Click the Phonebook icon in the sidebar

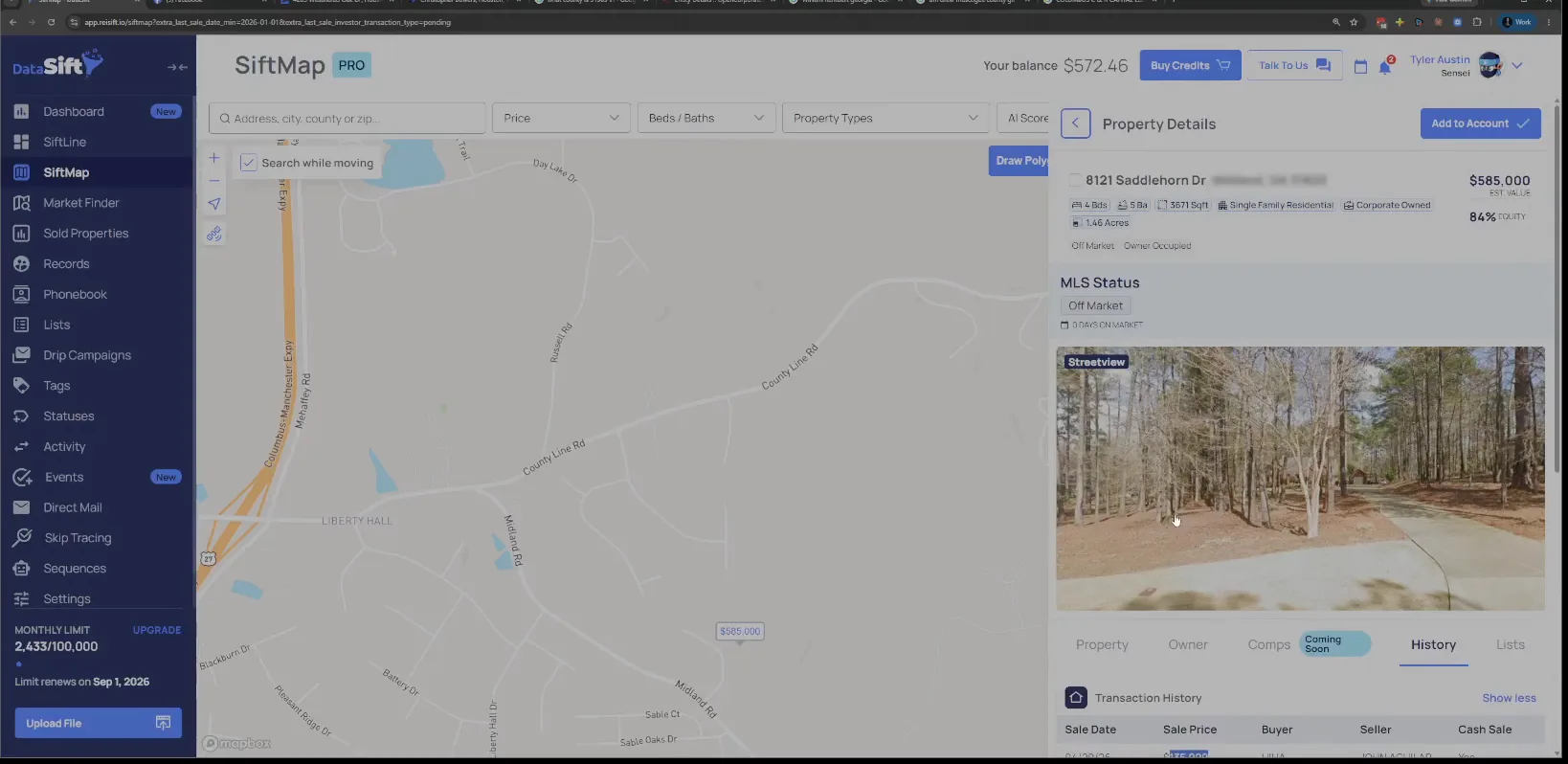21,294
